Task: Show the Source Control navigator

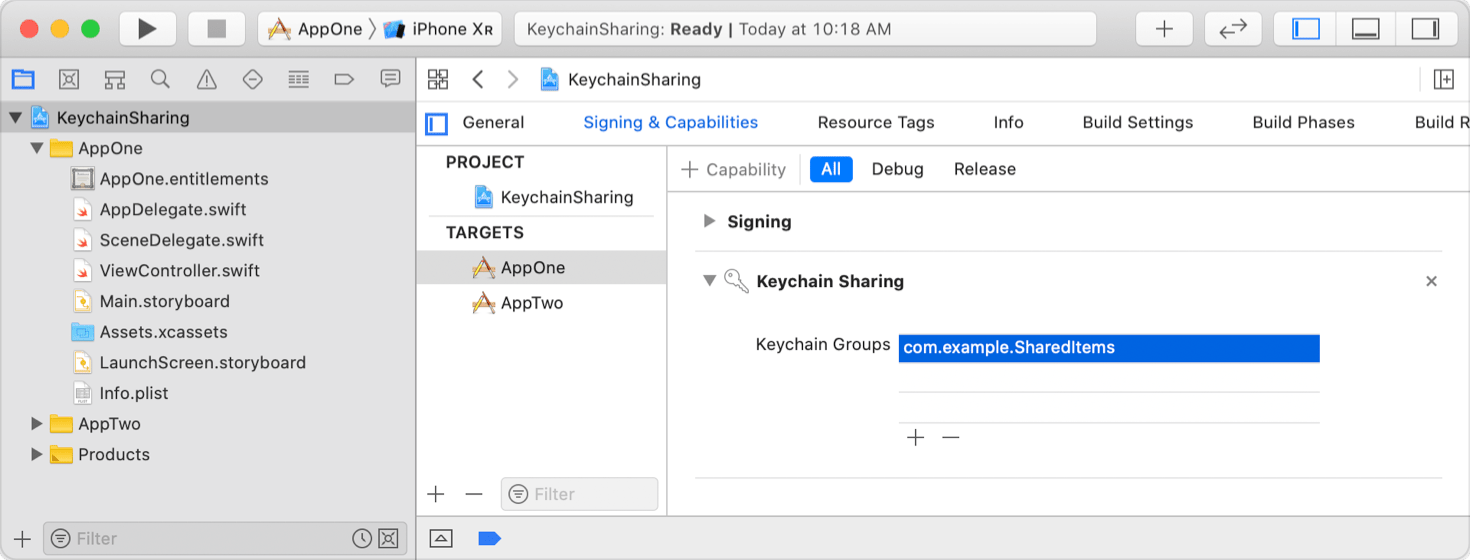Action: (x=69, y=79)
